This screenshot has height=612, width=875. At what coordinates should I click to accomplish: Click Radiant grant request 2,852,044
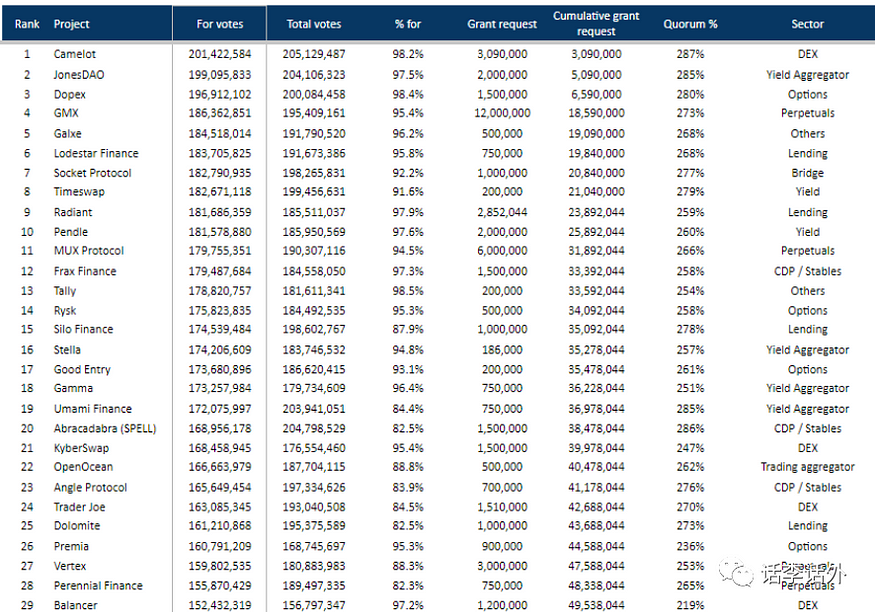click(502, 212)
